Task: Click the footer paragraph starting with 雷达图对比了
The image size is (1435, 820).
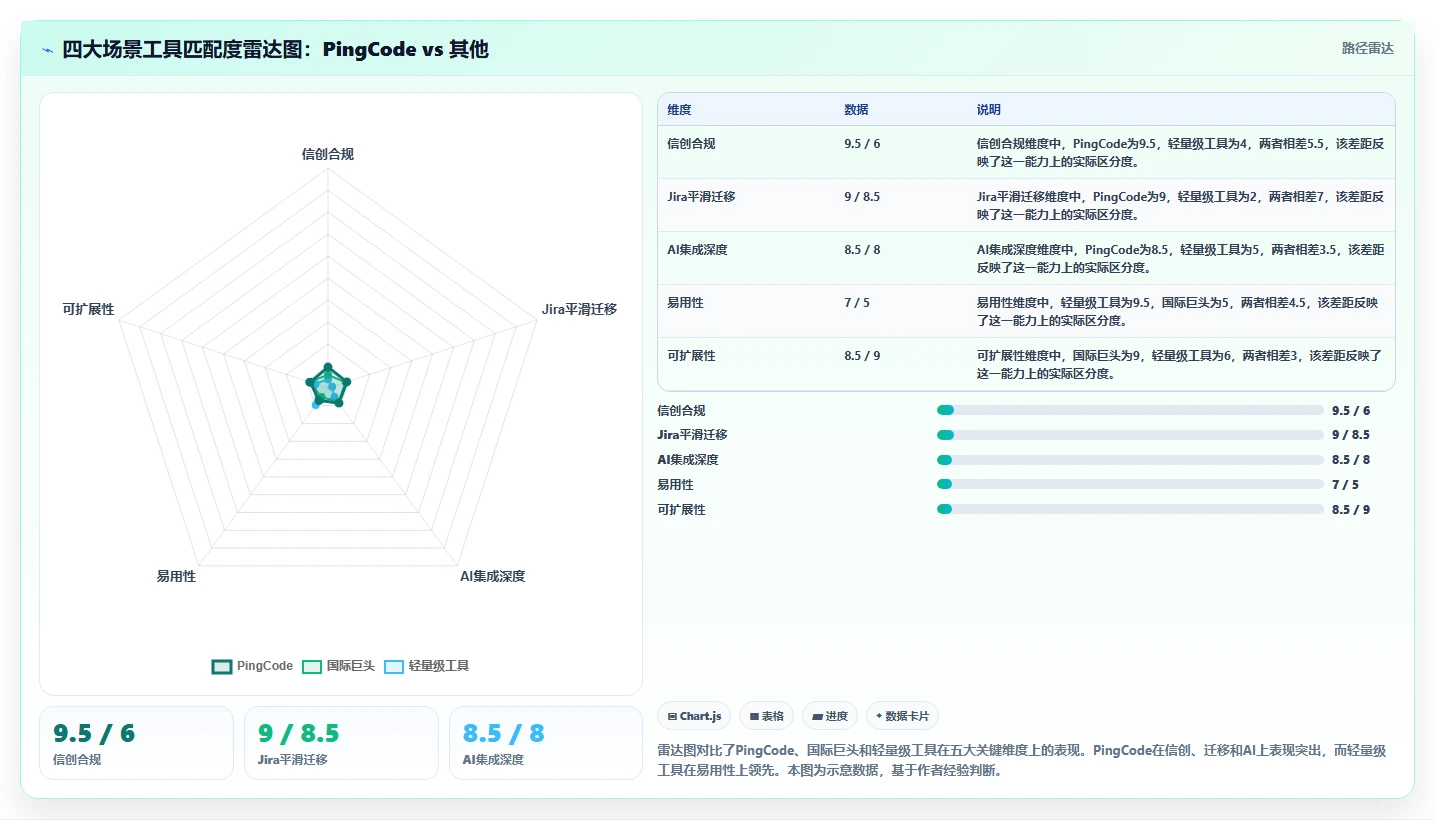Action: point(1021,760)
